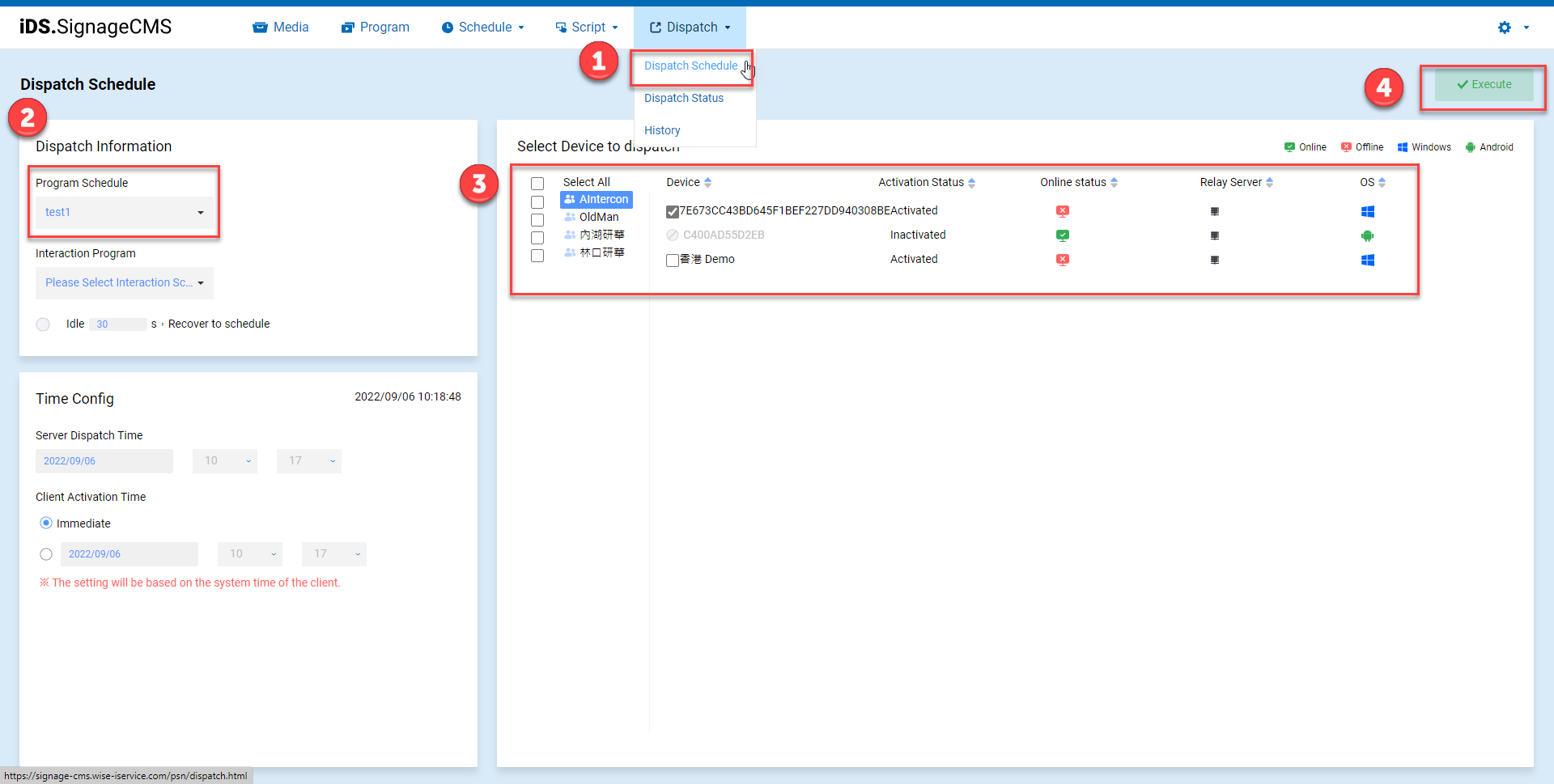
Task: Uncheck device 7E673CC43BD645F1 checkbox
Action: point(673,212)
